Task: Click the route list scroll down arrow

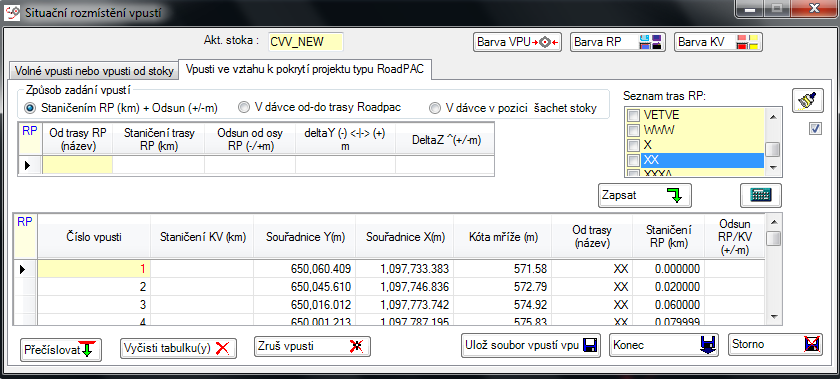Action: [x=772, y=168]
